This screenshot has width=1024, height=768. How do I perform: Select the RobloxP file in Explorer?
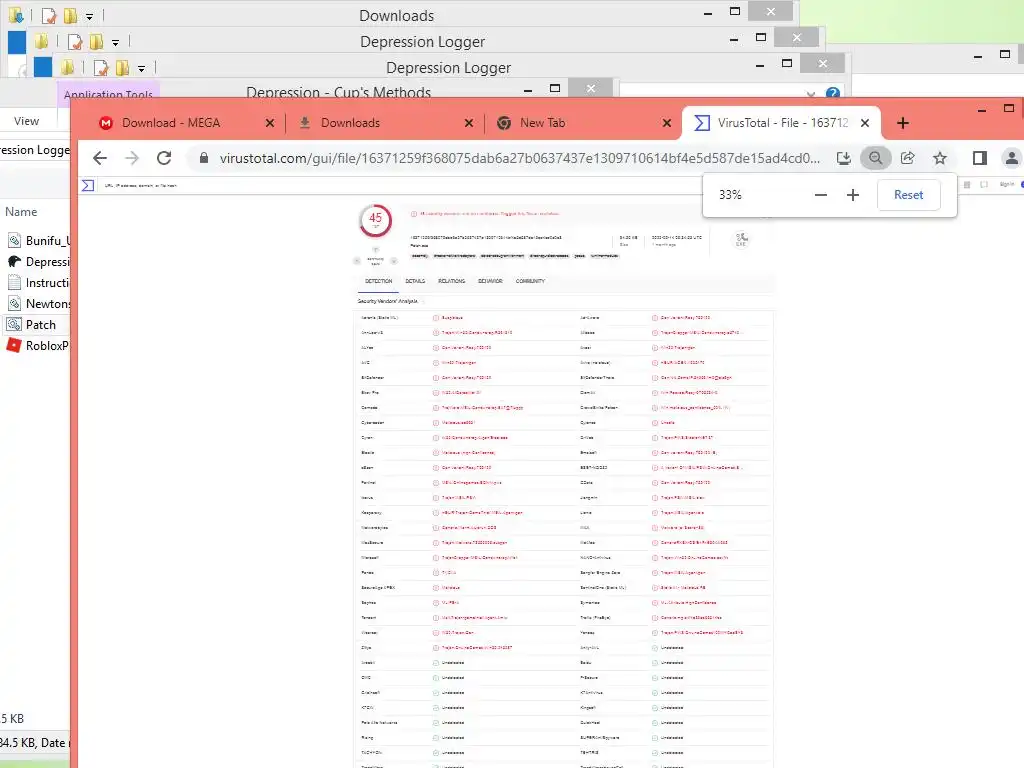(37, 345)
